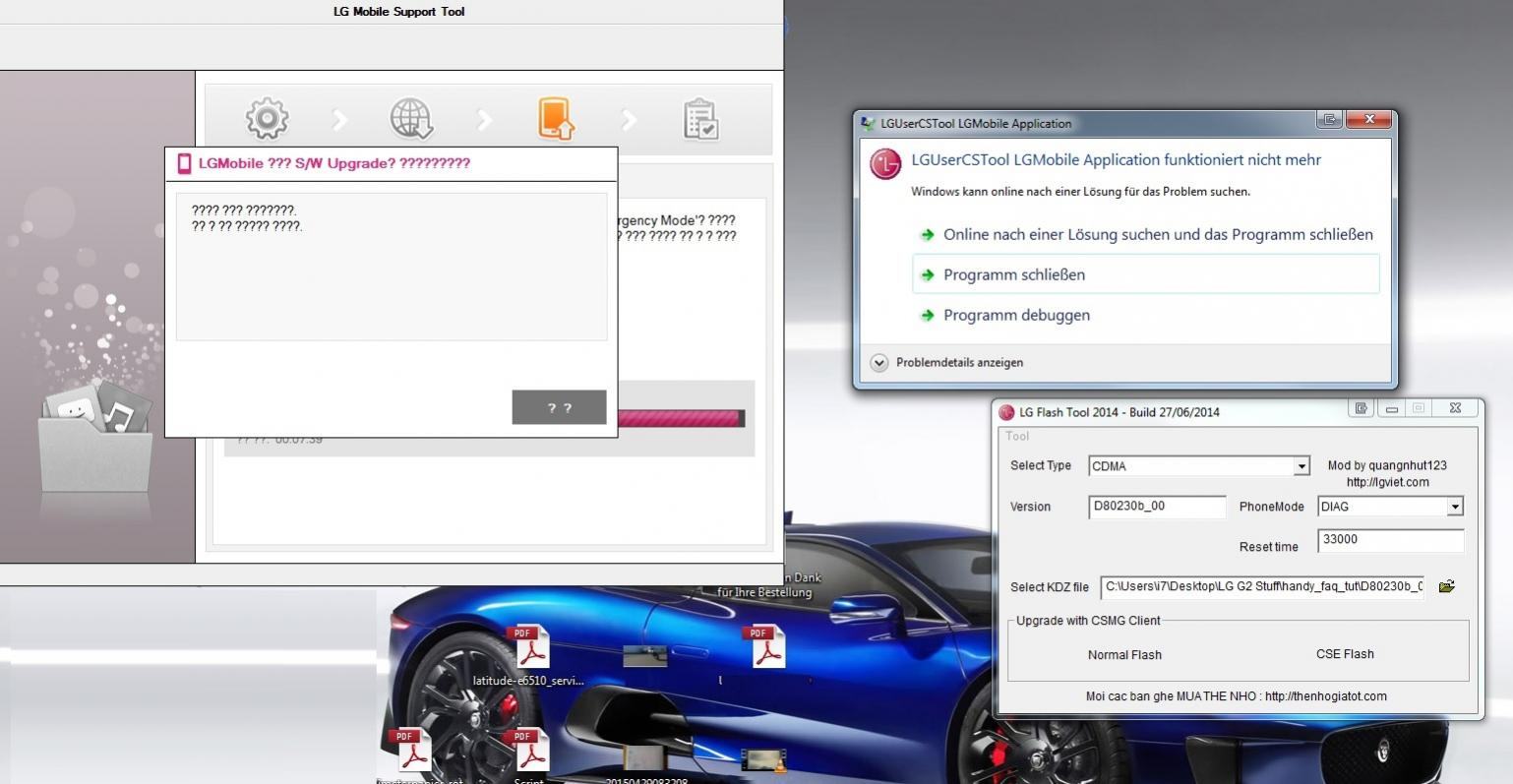Click Windows kann online nach einer Lösung text
Screen dimensions: 1513x784
coord(1080,192)
